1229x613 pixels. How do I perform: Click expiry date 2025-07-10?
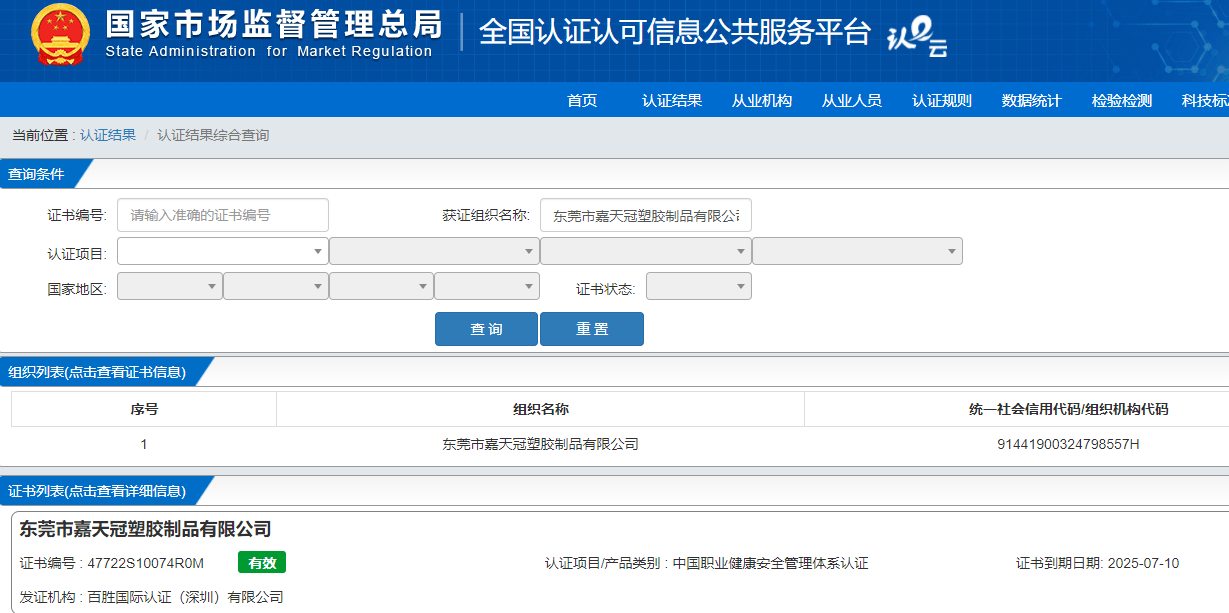point(1143,563)
